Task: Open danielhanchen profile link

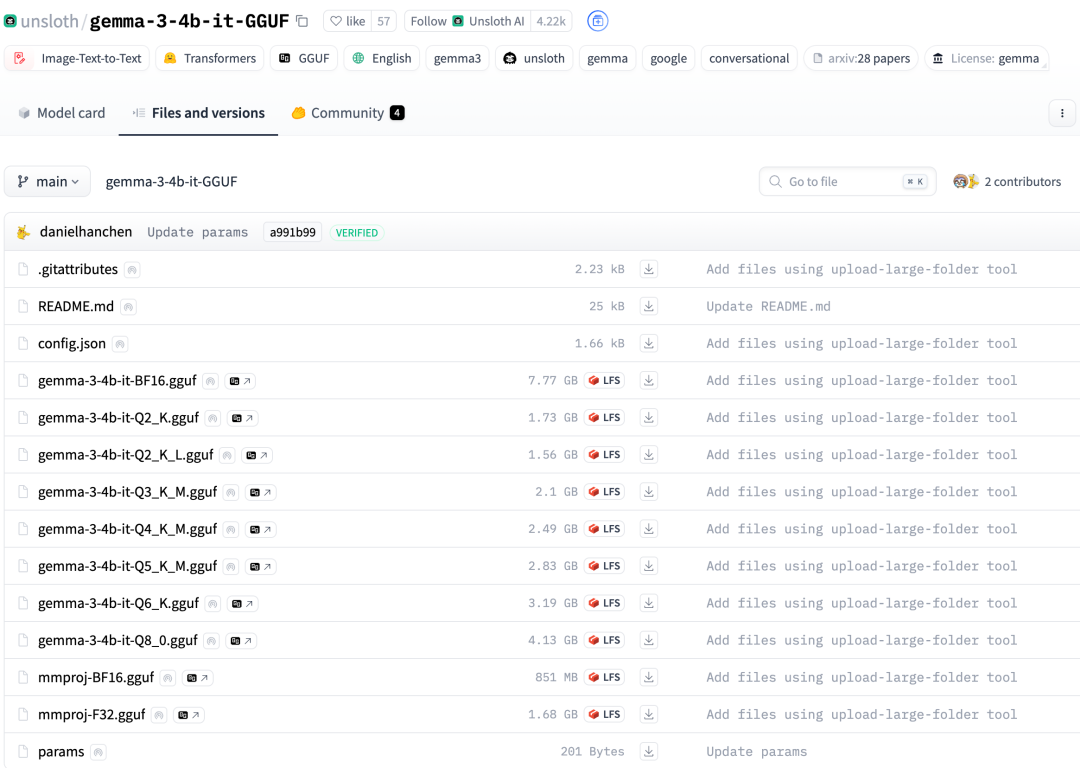Action: [x=85, y=232]
